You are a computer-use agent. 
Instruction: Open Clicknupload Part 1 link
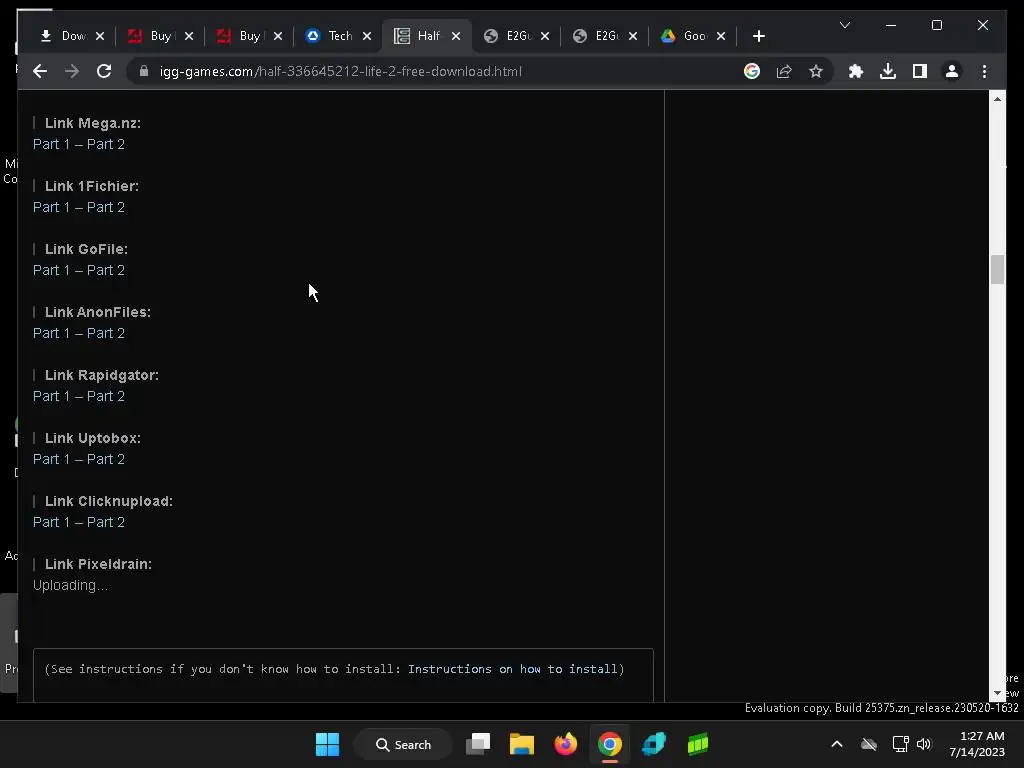point(51,522)
